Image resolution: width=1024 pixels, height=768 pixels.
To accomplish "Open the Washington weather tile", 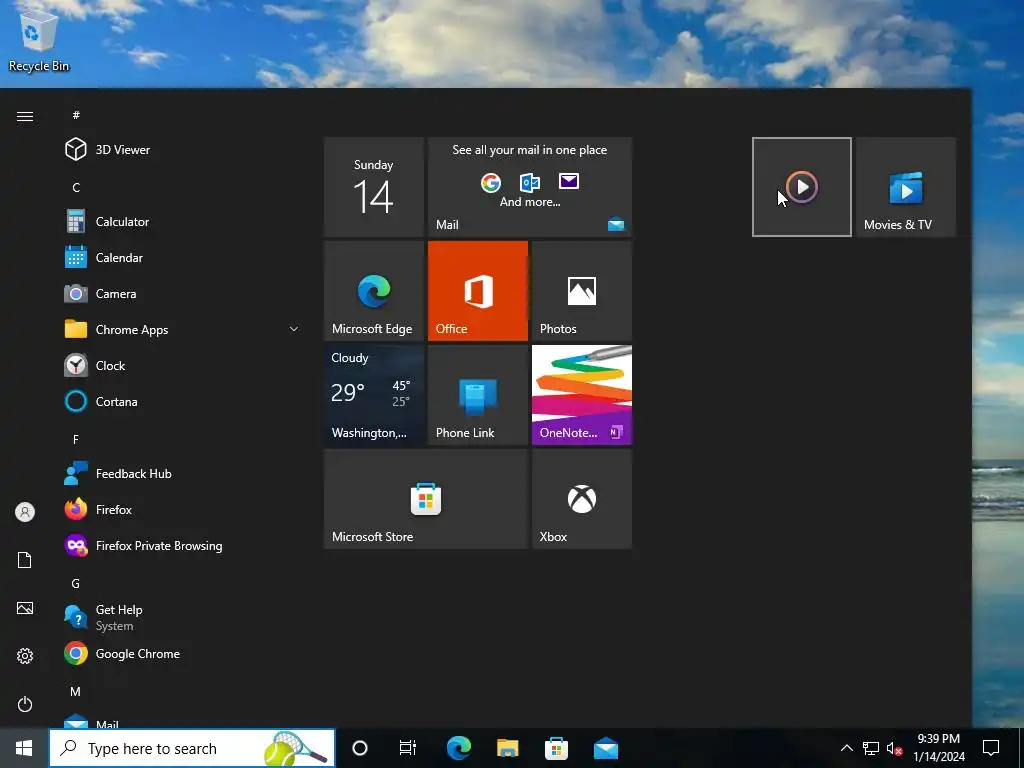I will point(374,394).
